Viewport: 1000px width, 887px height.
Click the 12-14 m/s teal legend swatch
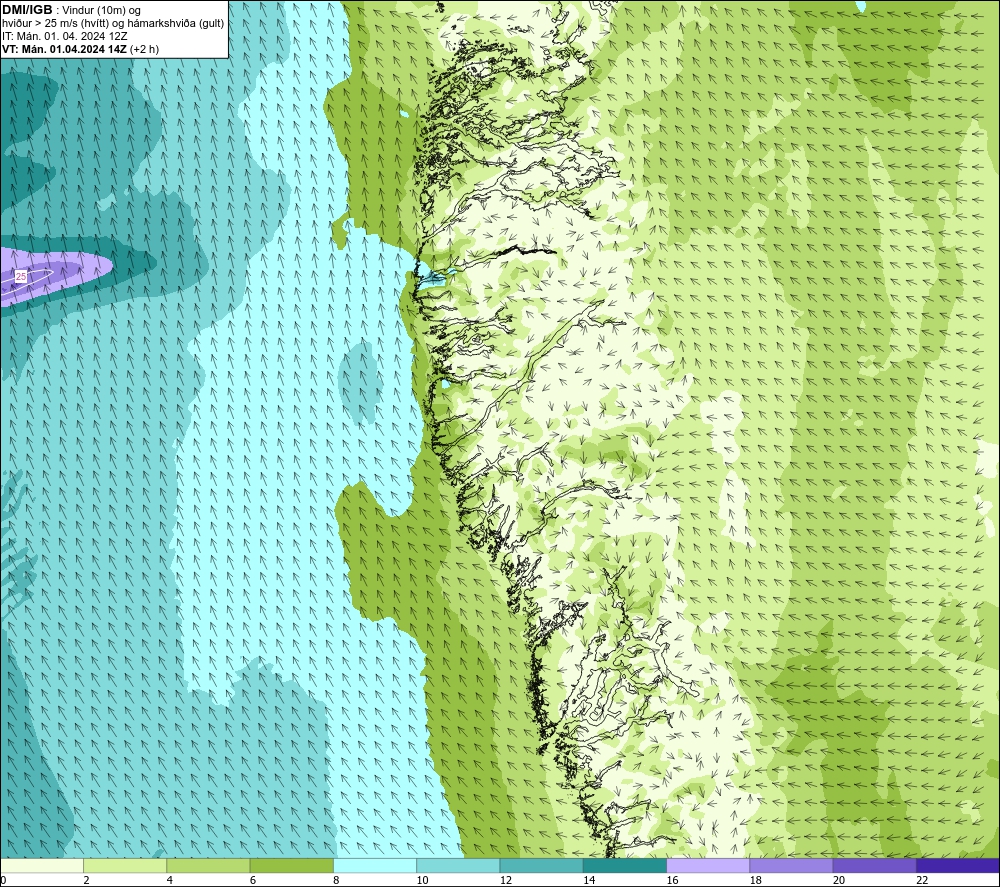click(x=541, y=865)
